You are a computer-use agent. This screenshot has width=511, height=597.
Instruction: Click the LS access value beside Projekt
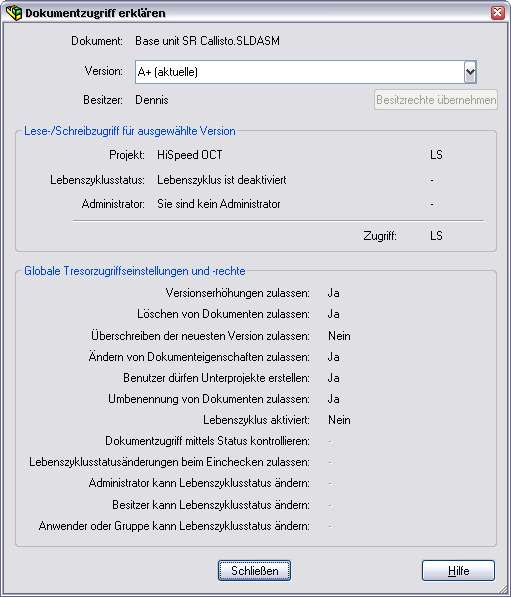(436, 155)
